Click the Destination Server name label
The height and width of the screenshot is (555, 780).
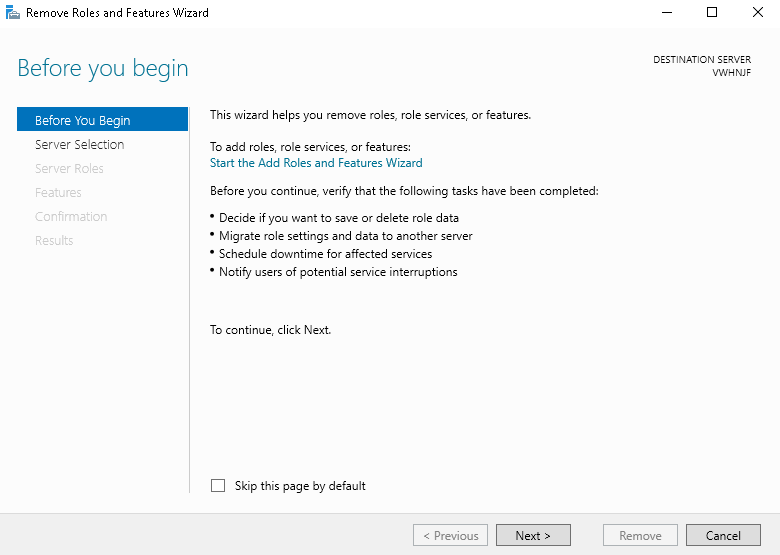coord(732,72)
